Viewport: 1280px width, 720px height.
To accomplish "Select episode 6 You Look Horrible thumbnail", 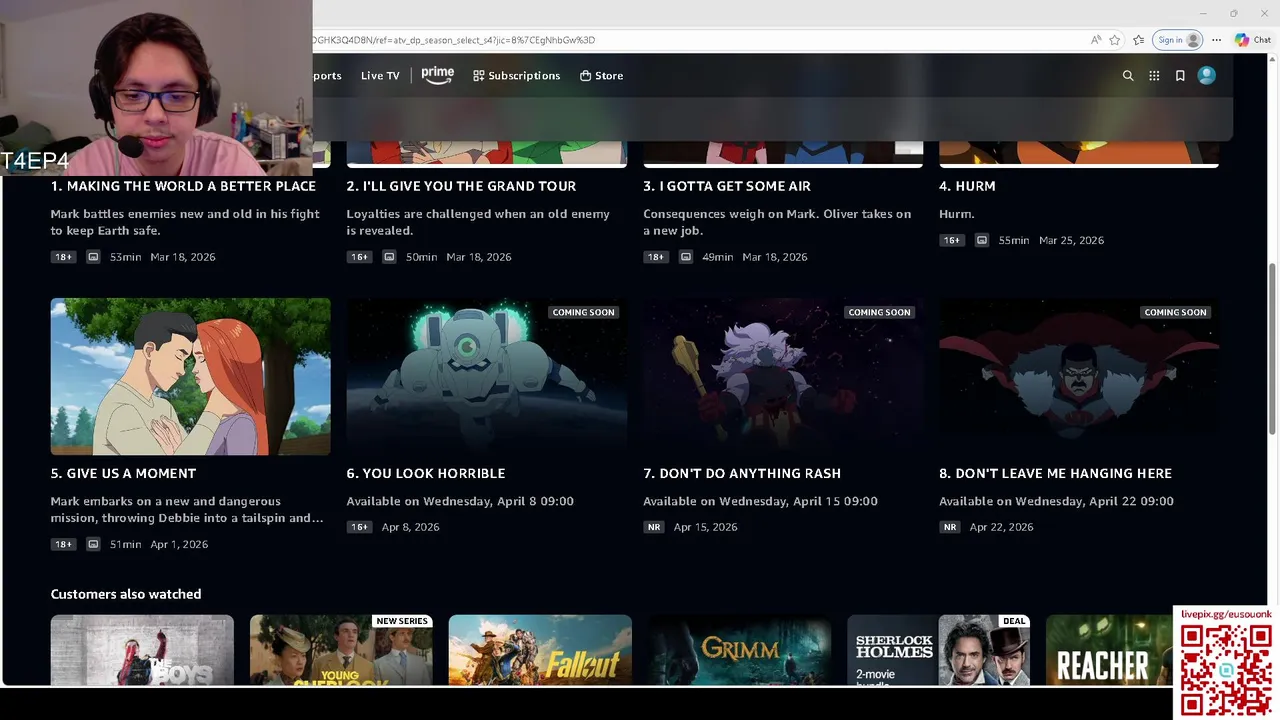I will [x=486, y=376].
